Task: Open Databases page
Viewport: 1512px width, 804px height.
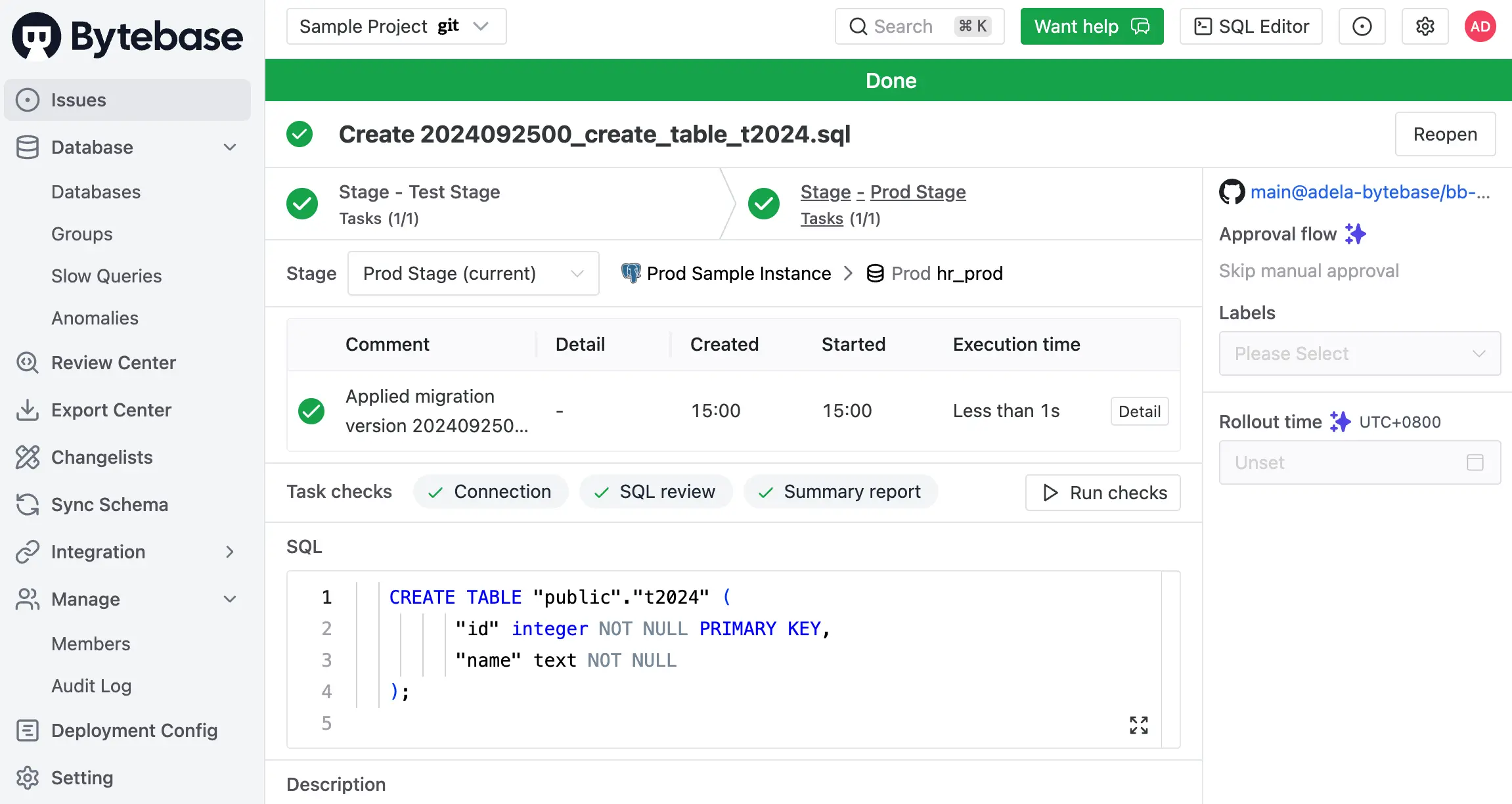Action: 96,192
